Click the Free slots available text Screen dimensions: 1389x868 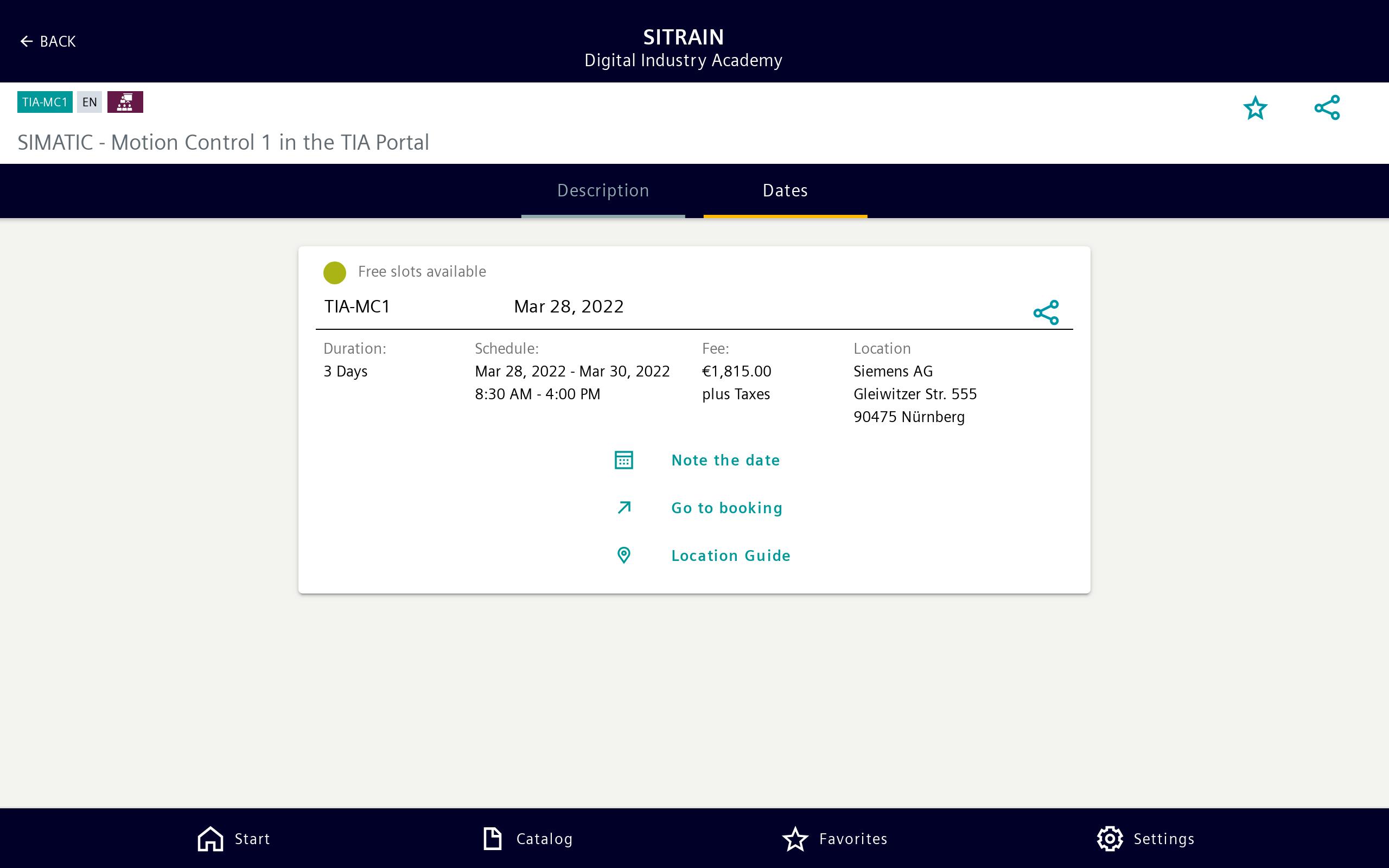point(422,272)
